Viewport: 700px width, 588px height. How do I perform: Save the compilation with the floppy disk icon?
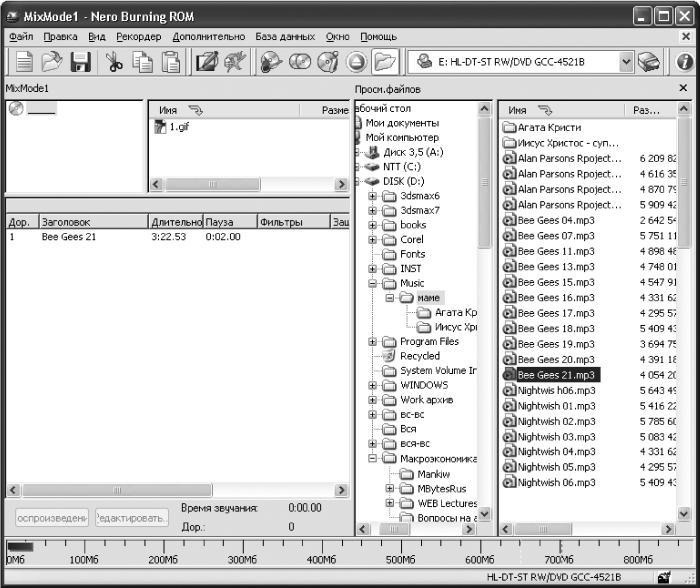click(x=81, y=62)
